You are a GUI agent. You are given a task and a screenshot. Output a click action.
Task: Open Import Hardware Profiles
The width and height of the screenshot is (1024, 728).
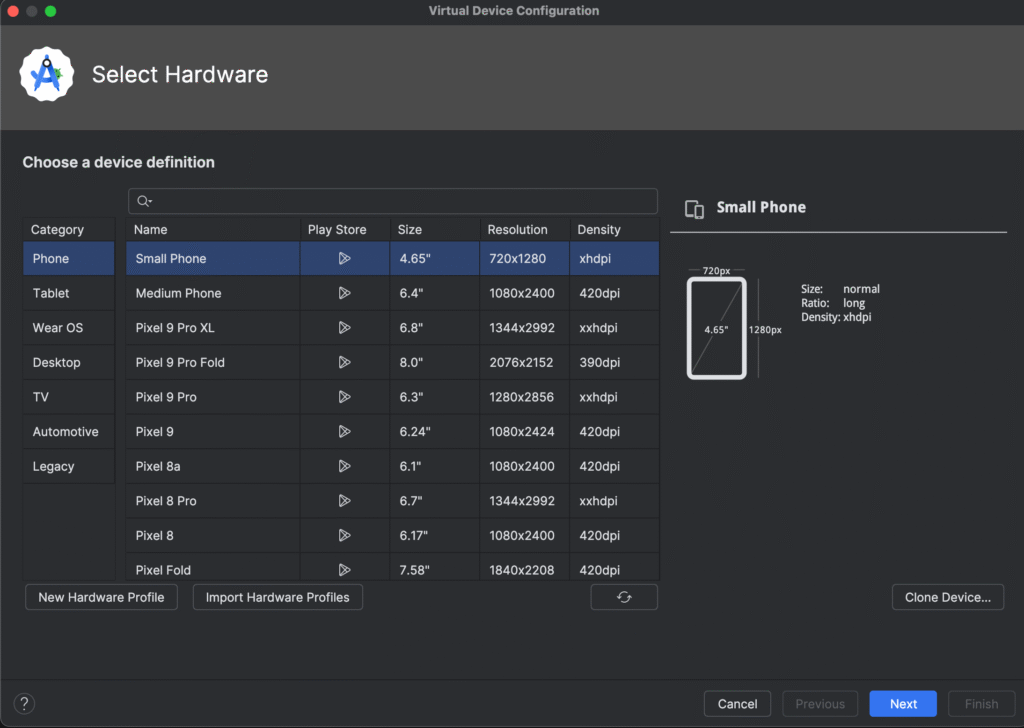coord(277,597)
